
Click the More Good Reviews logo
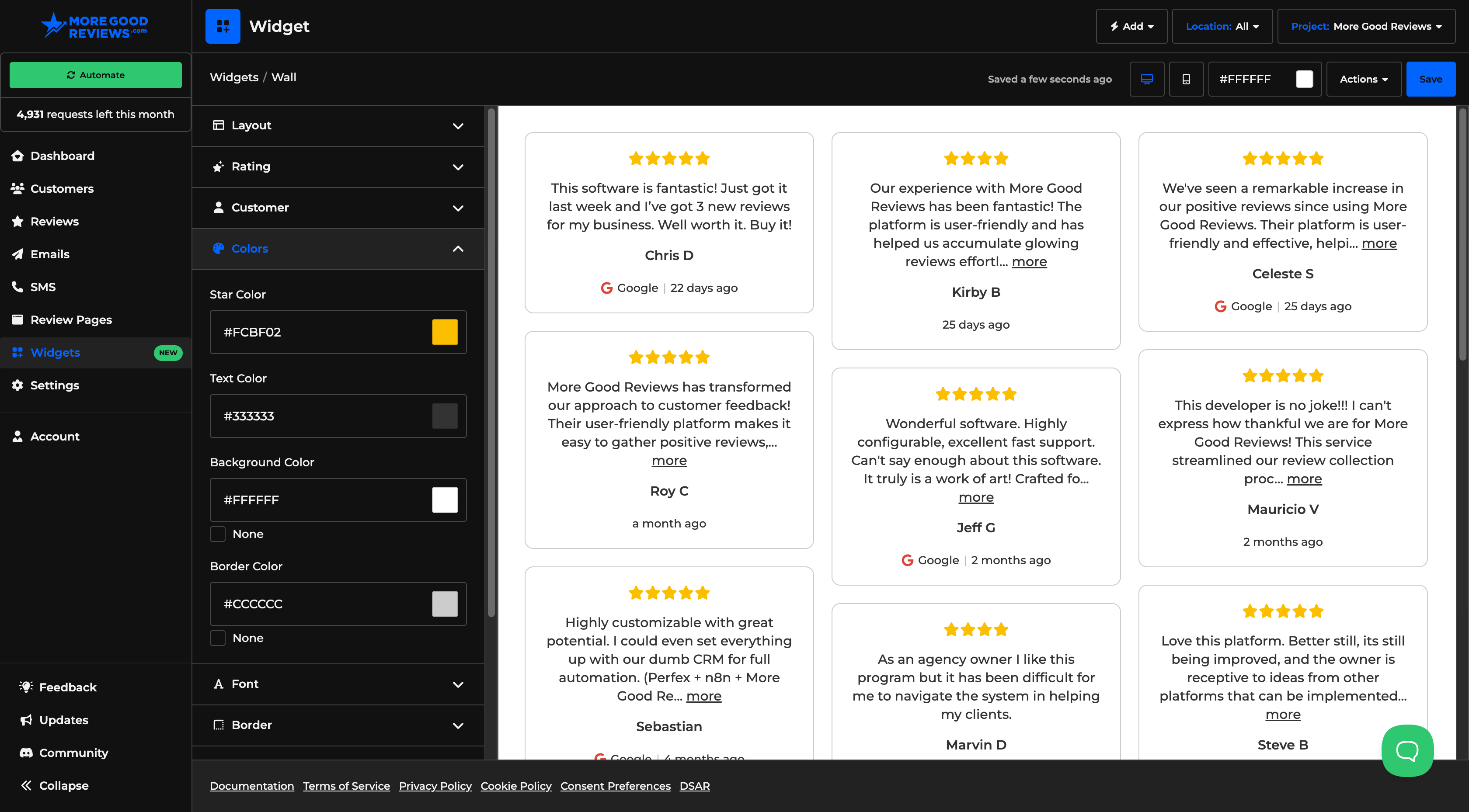tap(95, 26)
